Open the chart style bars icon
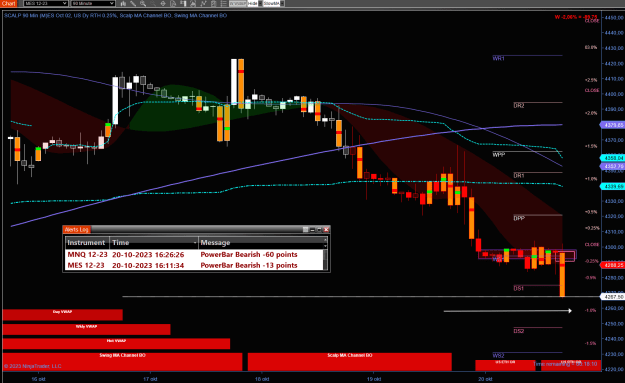625x383 pixels. click(x=124, y=4)
